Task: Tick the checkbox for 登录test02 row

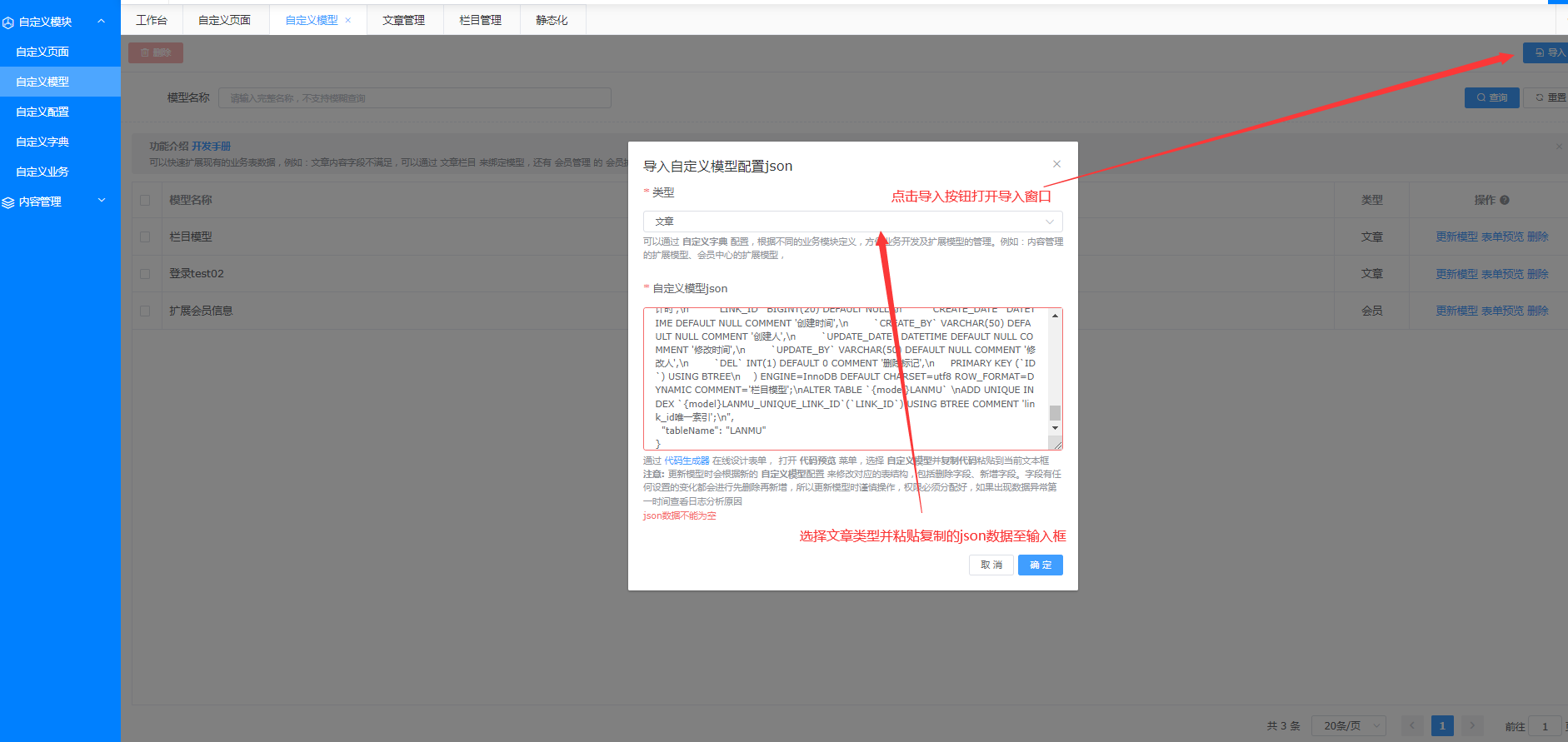Action: pos(145,274)
